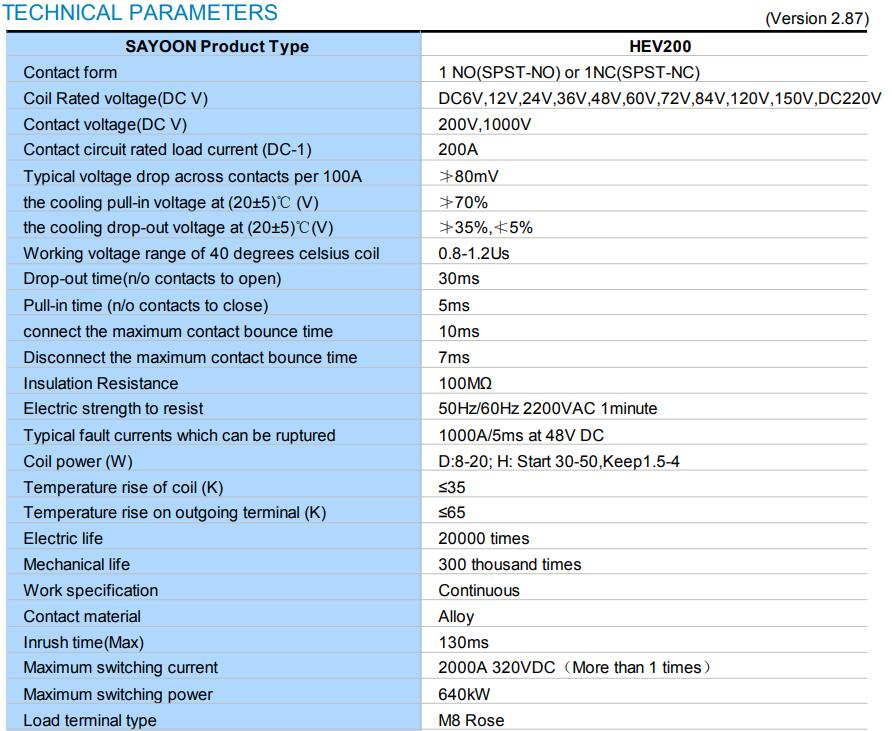This screenshot has width=892, height=731.
Task: Select 'Maximum switching power' label
Action: (x=118, y=695)
